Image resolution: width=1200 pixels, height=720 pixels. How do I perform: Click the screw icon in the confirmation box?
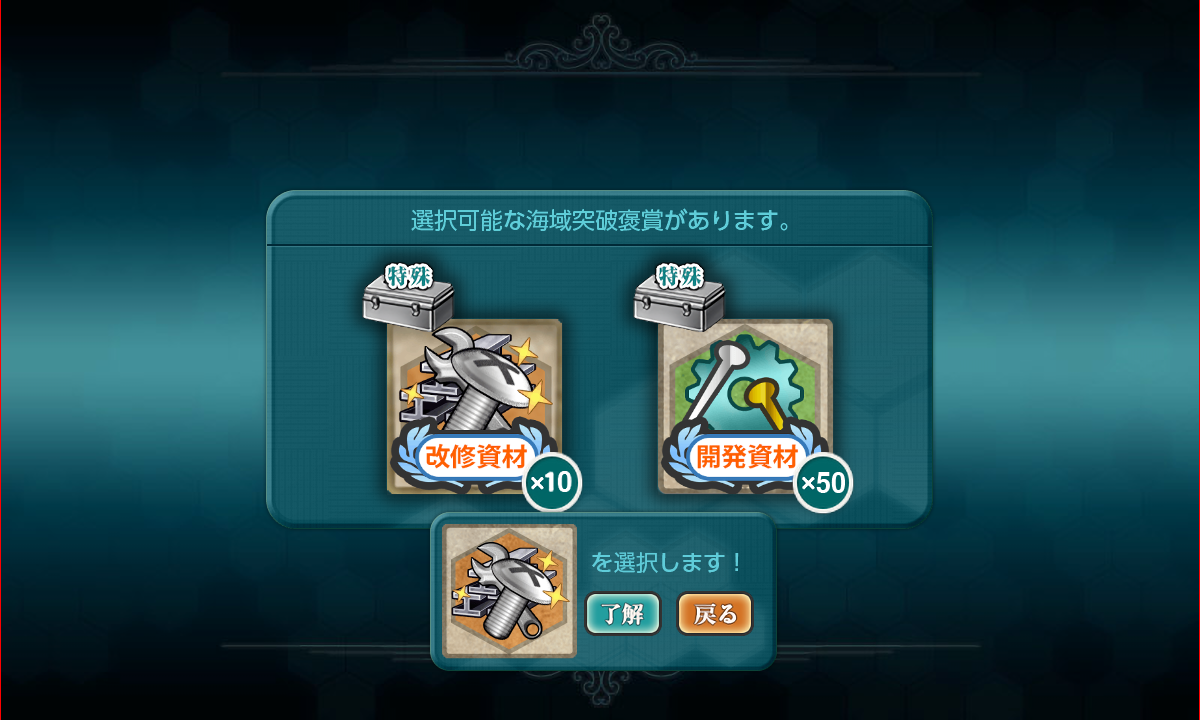pos(510,590)
